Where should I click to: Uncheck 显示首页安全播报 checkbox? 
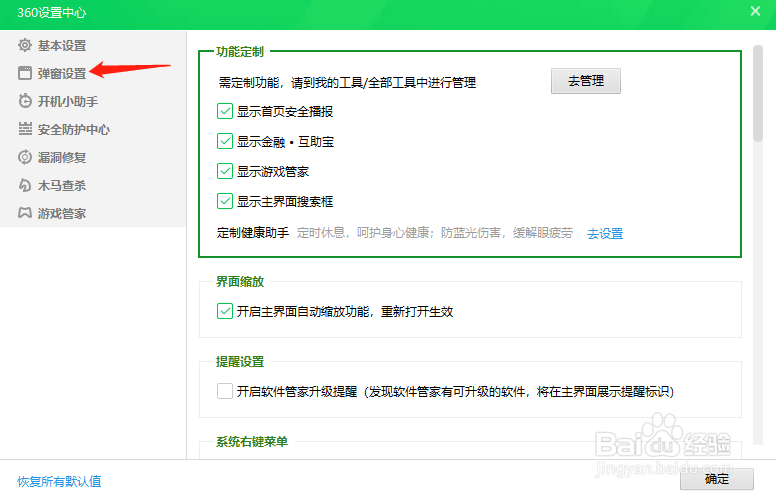tap(225, 111)
